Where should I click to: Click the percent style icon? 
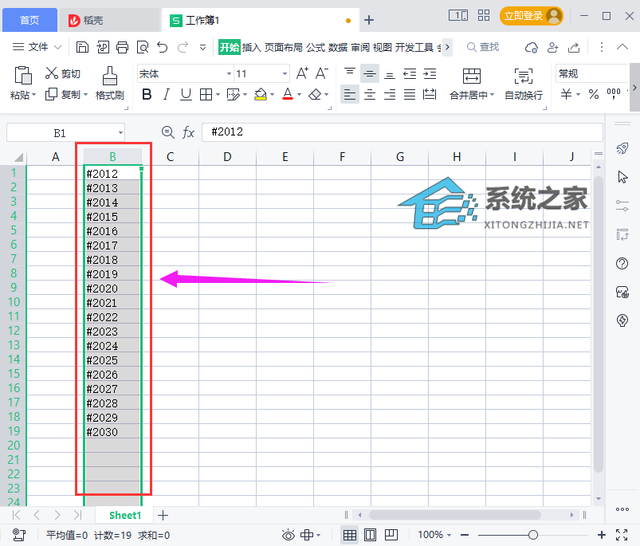tap(593, 94)
